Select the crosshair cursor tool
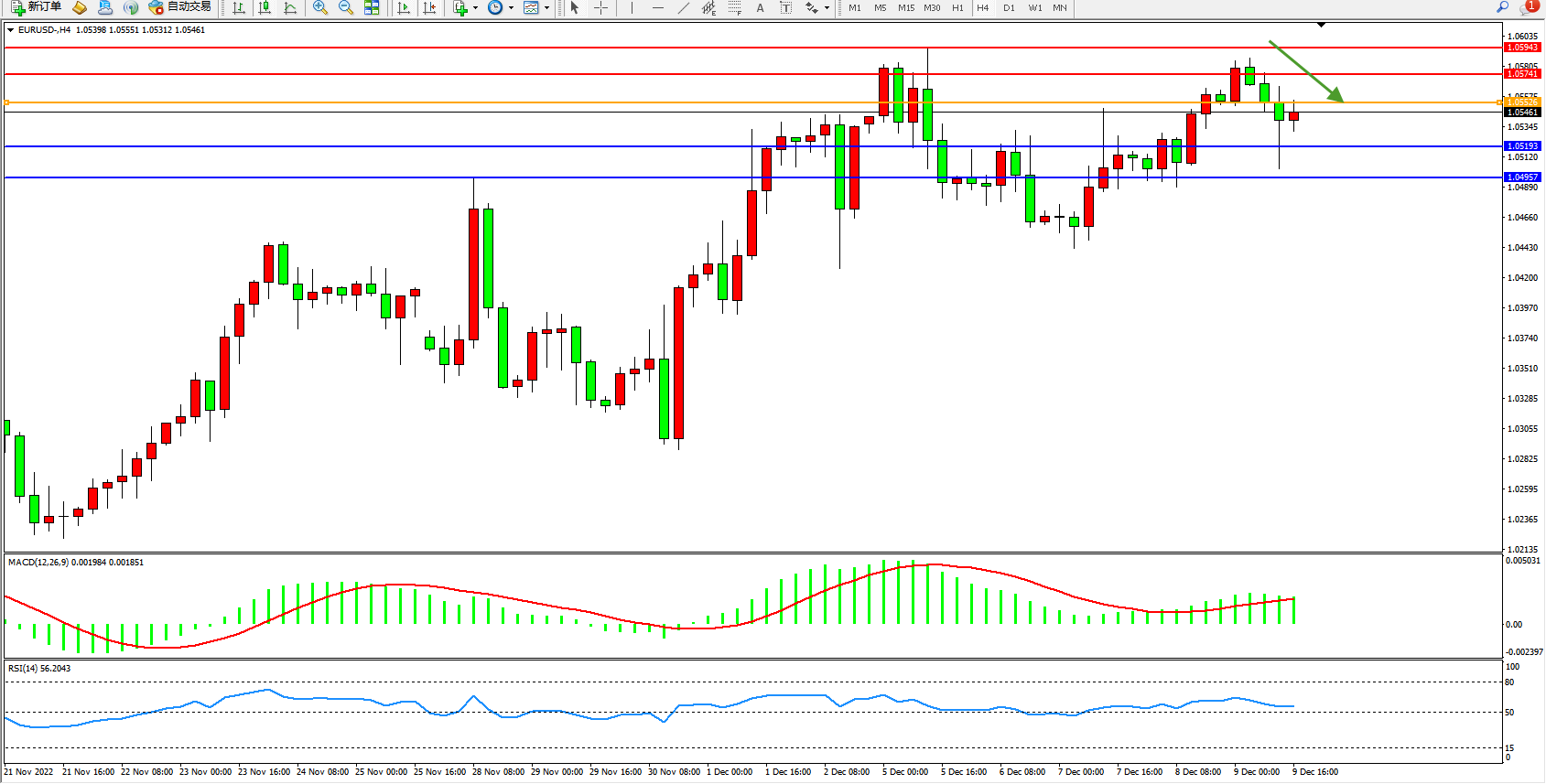This screenshot has height=784, width=1546. pos(600,7)
